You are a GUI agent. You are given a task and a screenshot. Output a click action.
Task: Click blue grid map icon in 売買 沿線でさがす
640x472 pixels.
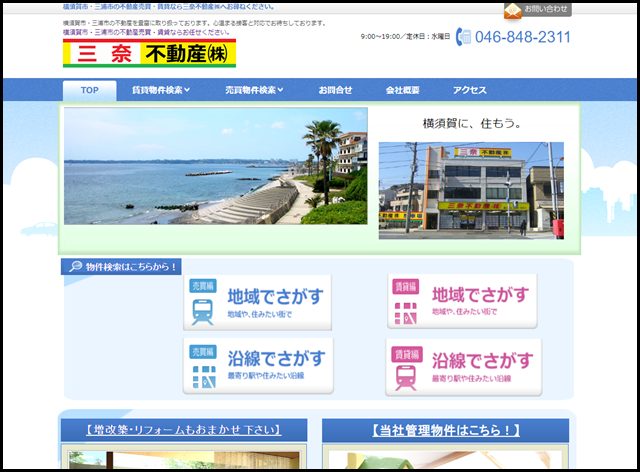tap(204, 377)
